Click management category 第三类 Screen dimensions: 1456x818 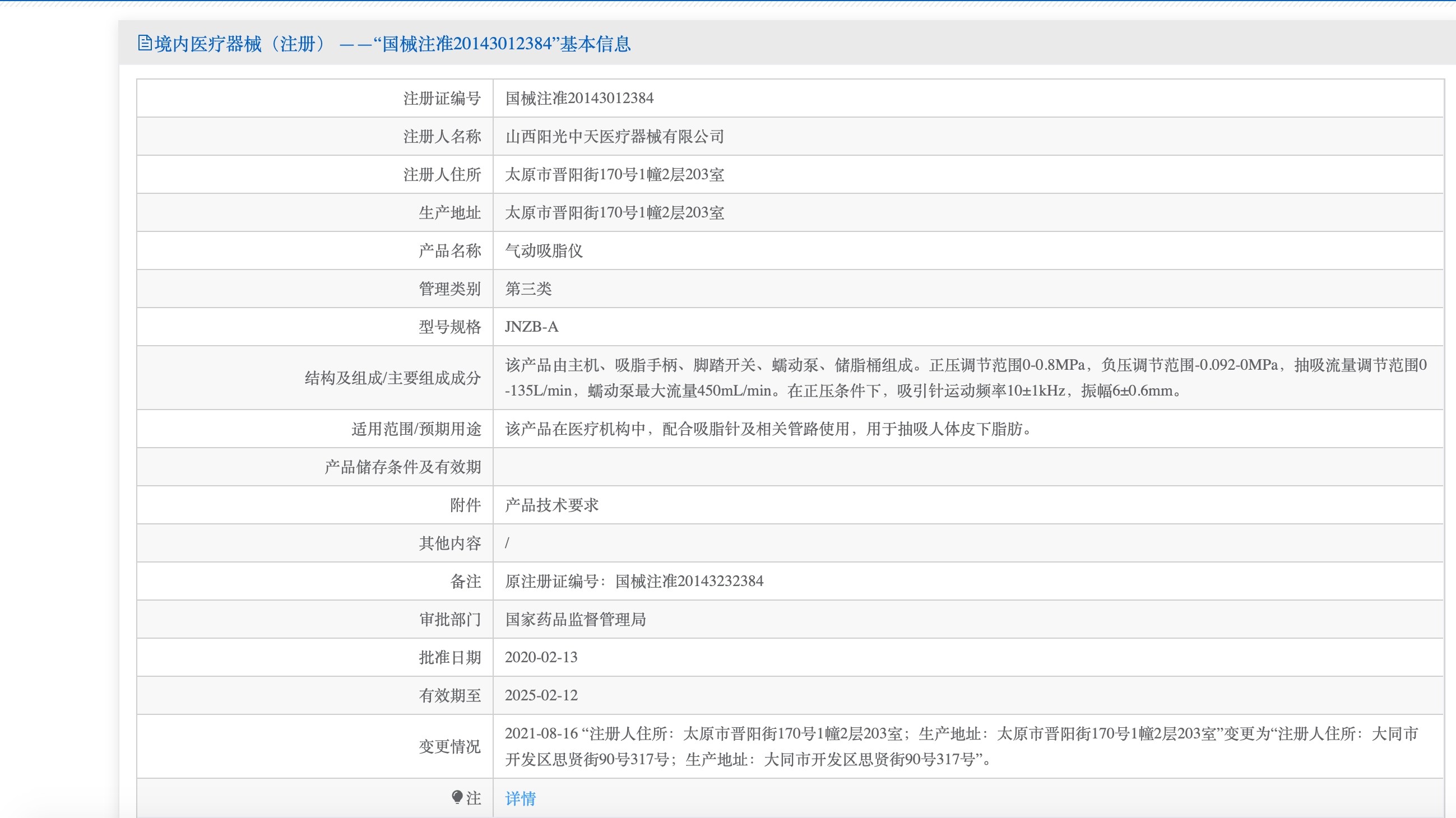point(528,289)
